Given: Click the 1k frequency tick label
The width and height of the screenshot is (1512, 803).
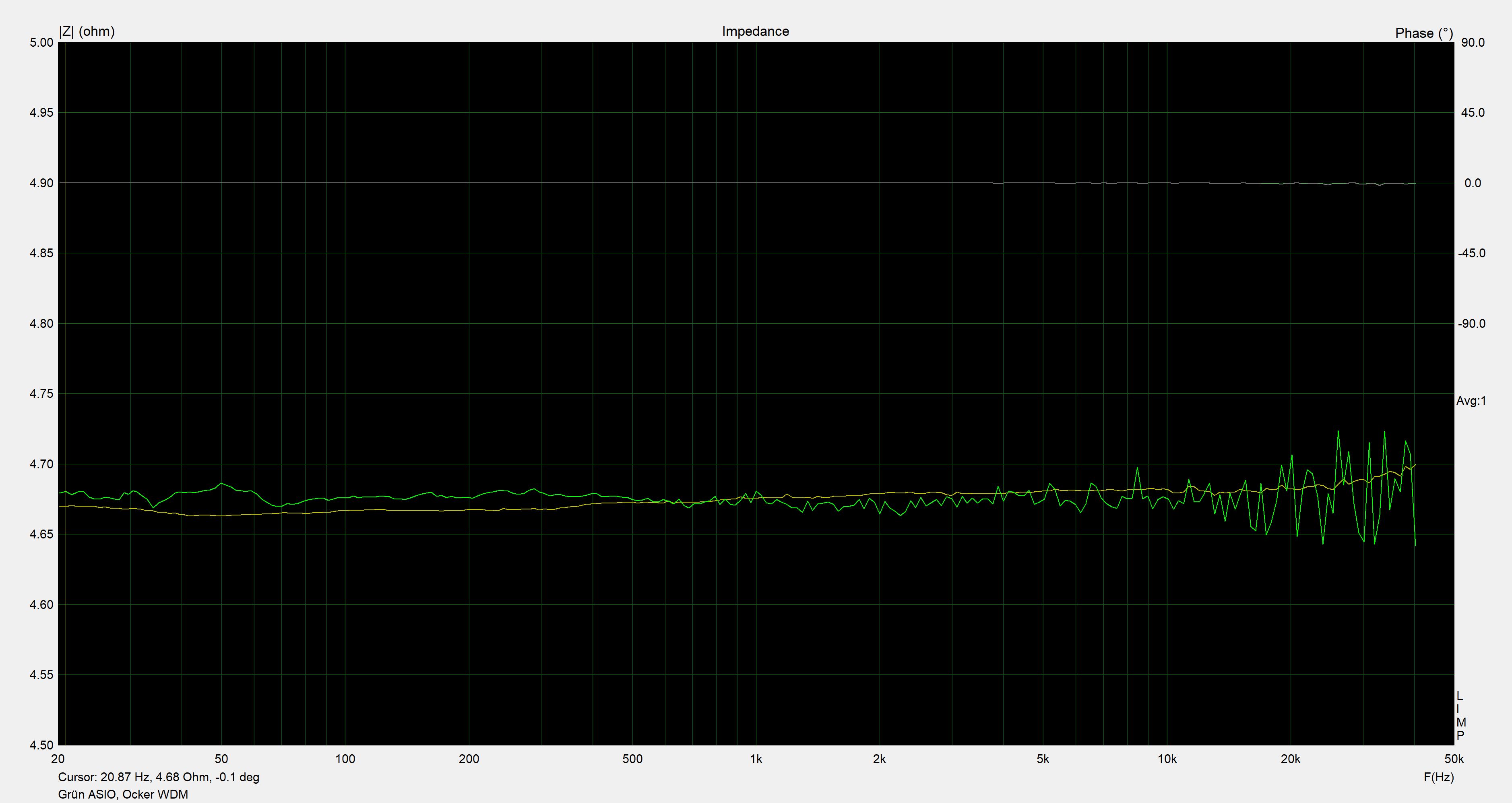Looking at the screenshot, I should (756, 759).
